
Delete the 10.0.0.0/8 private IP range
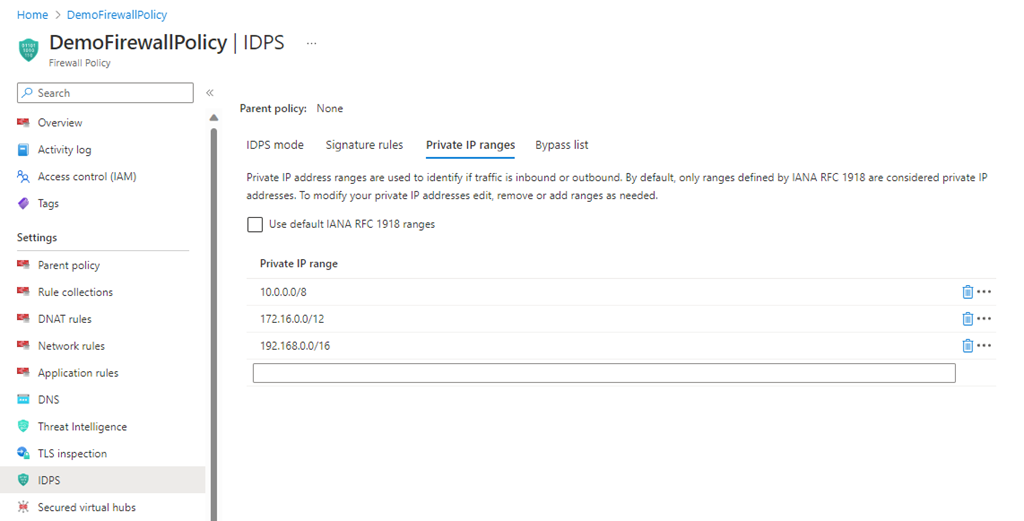coord(967,292)
